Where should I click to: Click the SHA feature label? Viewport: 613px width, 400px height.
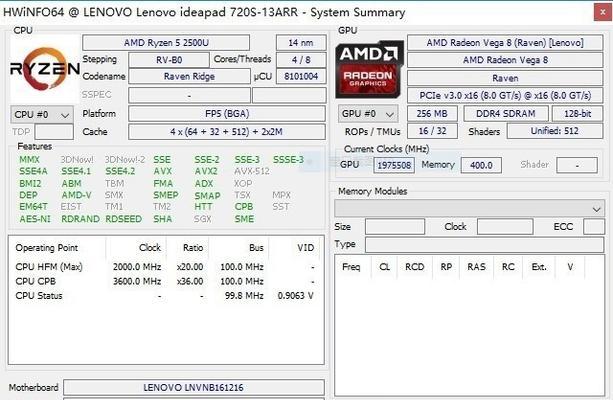[163, 219]
